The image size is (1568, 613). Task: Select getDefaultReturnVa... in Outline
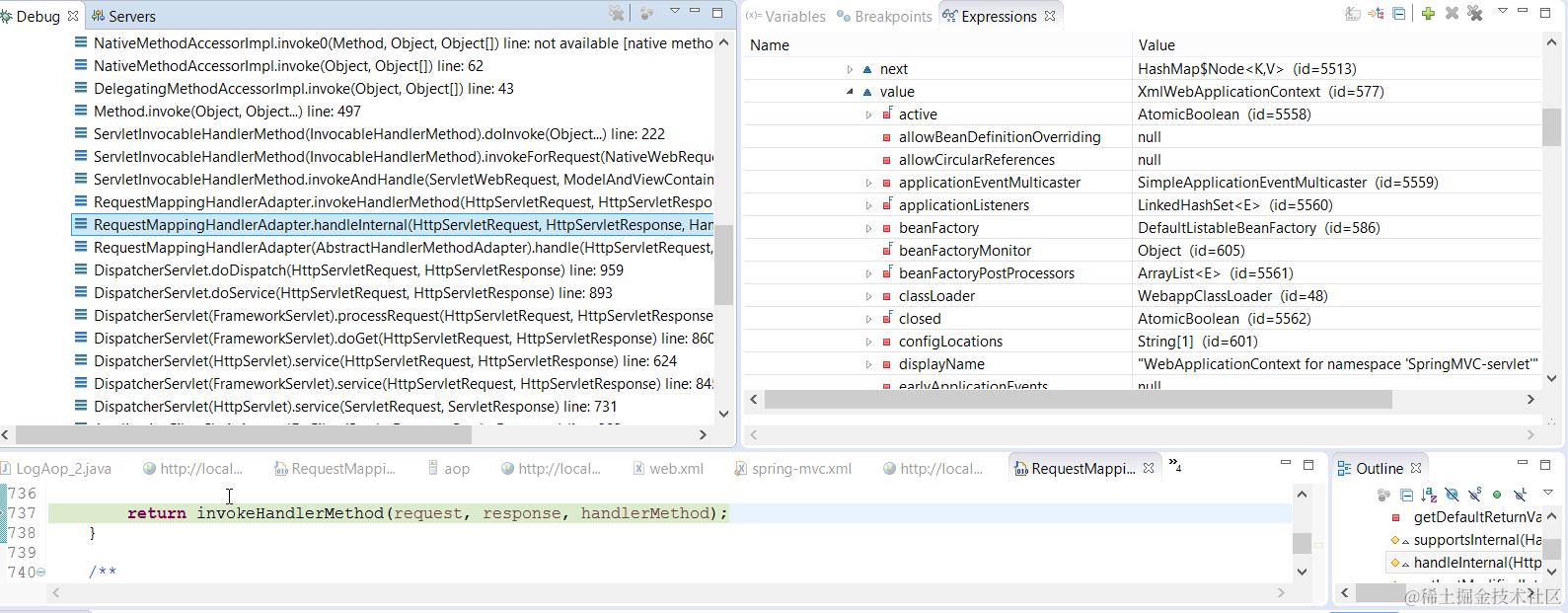click(1477, 517)
